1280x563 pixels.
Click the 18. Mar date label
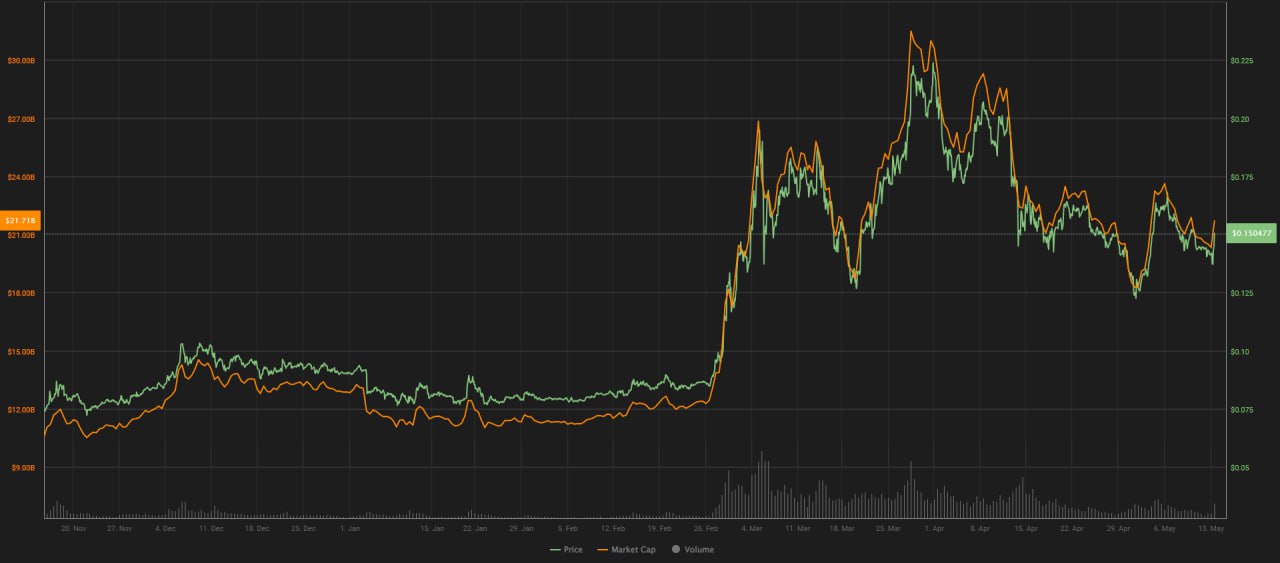tap(842, 527)
